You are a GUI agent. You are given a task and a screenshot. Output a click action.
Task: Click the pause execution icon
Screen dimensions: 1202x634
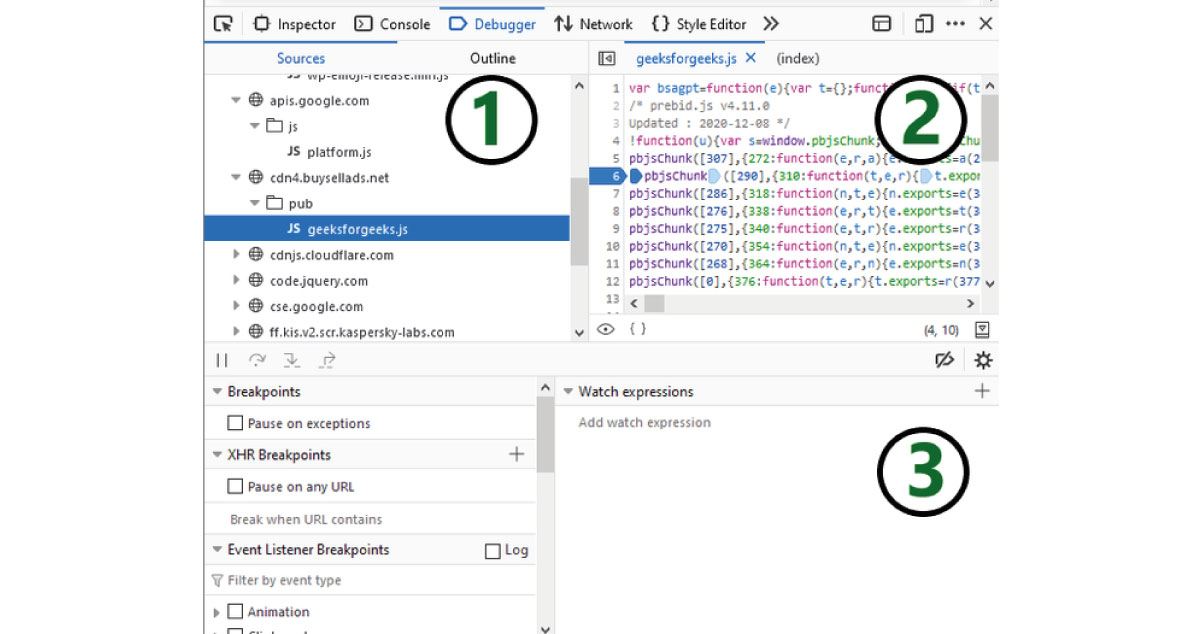222,360
